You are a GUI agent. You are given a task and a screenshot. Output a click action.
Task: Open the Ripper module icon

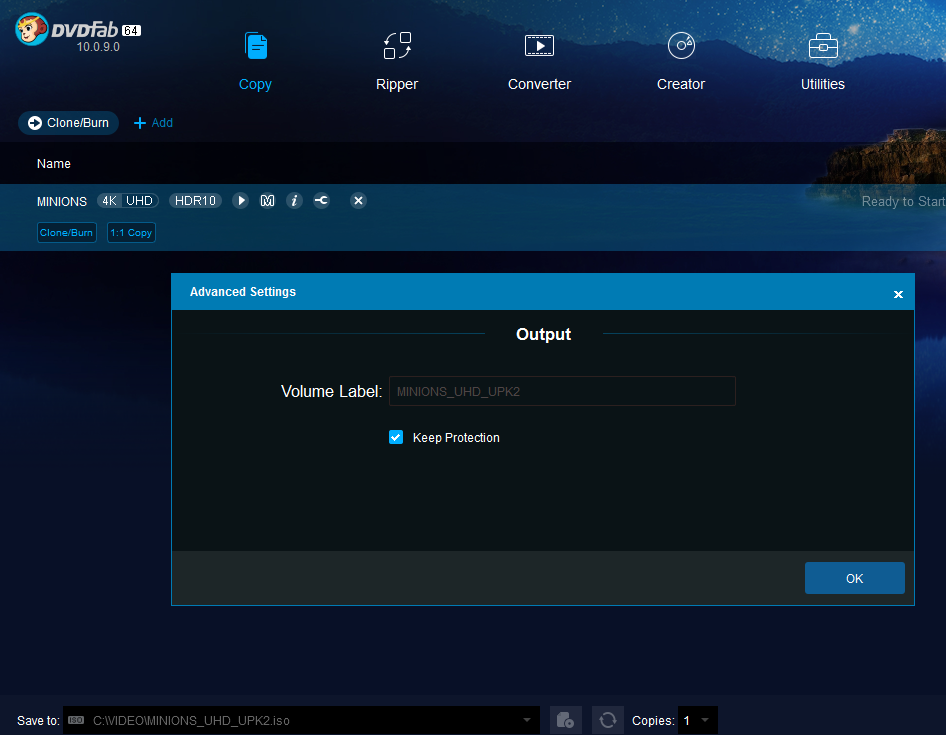[397, 46]
